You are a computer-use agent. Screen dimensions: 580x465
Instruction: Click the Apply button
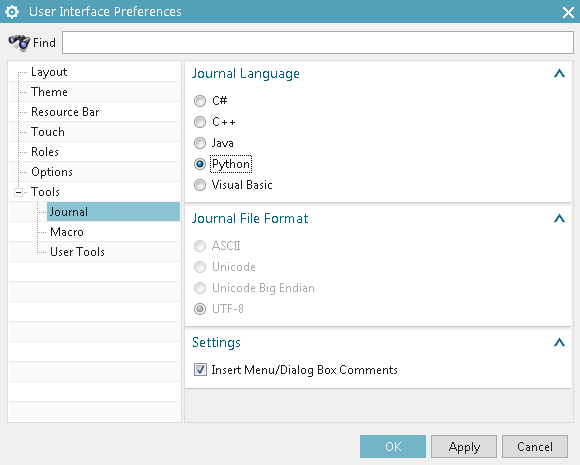pos(464,447)
